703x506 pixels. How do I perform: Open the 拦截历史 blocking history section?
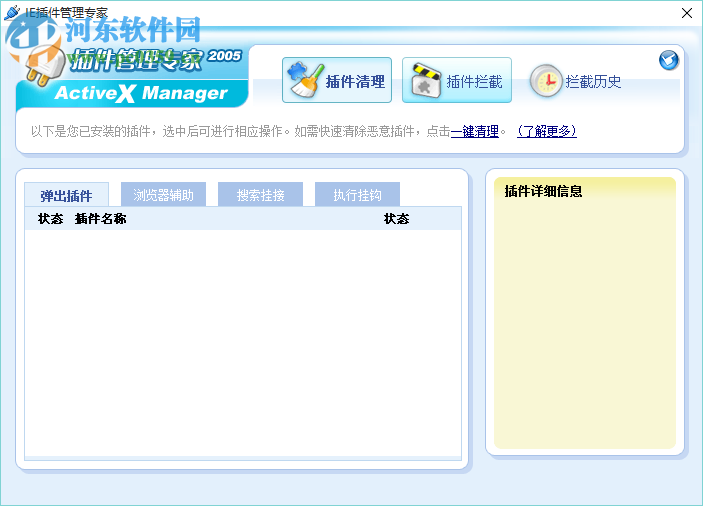coord(576,81)
